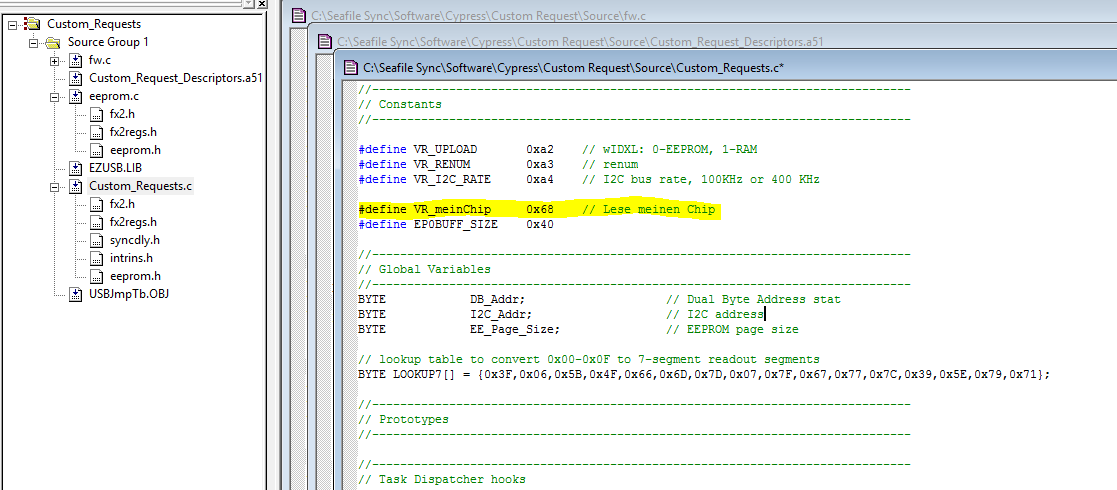This screenshot has height=490, width=1117.
Task: Click the VR_I2C_RATE define name
Action: [452, 179]
